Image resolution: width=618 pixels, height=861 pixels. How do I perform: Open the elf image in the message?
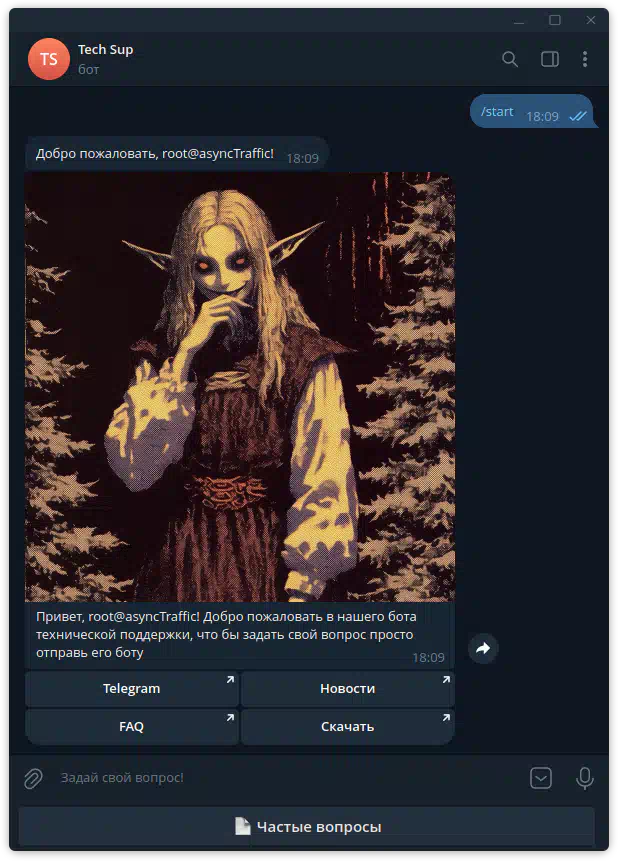[240, 387]
